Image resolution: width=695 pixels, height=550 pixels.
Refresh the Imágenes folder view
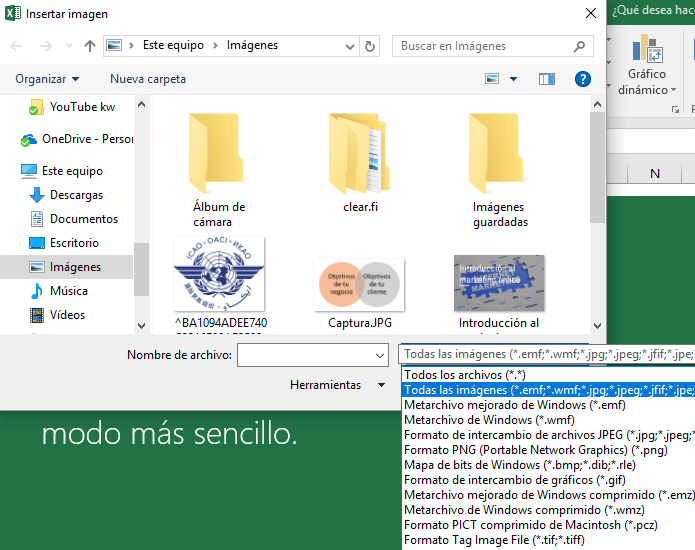point(370,47)
